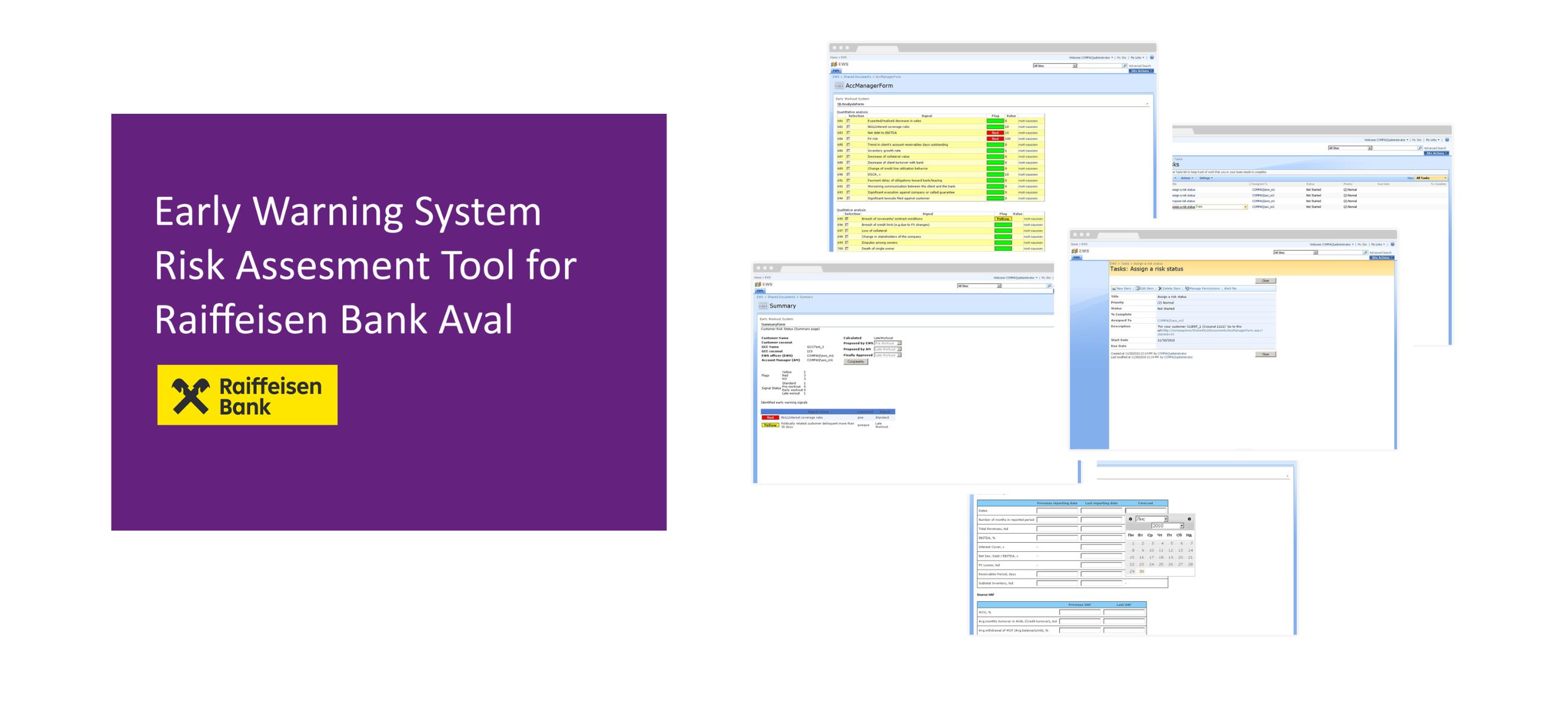The height and width of the screenshot is (718, 1568).
Task: Tick checkbox for Death of single owner
Action: tap(846, 248)
